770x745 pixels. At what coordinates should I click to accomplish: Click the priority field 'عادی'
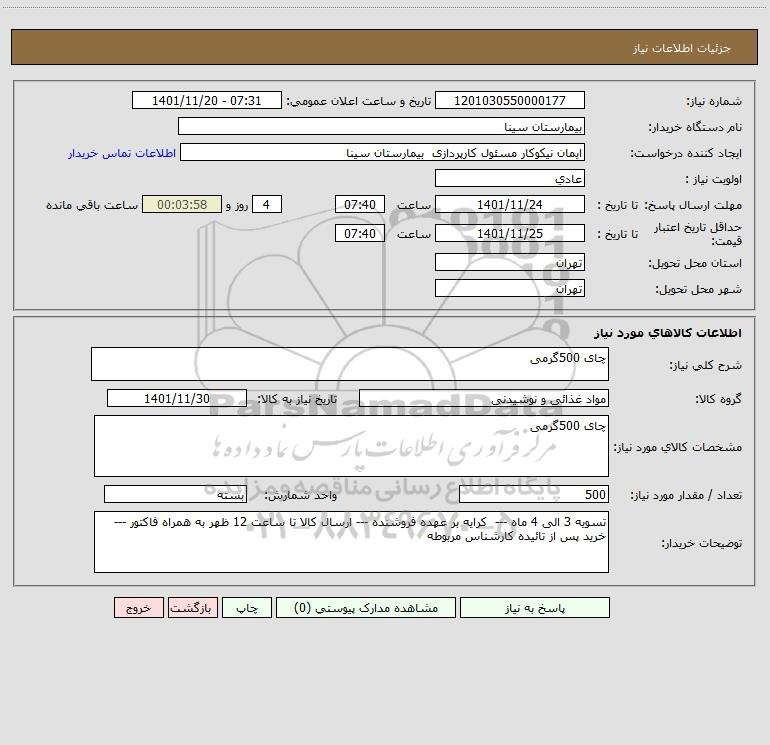click(x=510, y=178)
